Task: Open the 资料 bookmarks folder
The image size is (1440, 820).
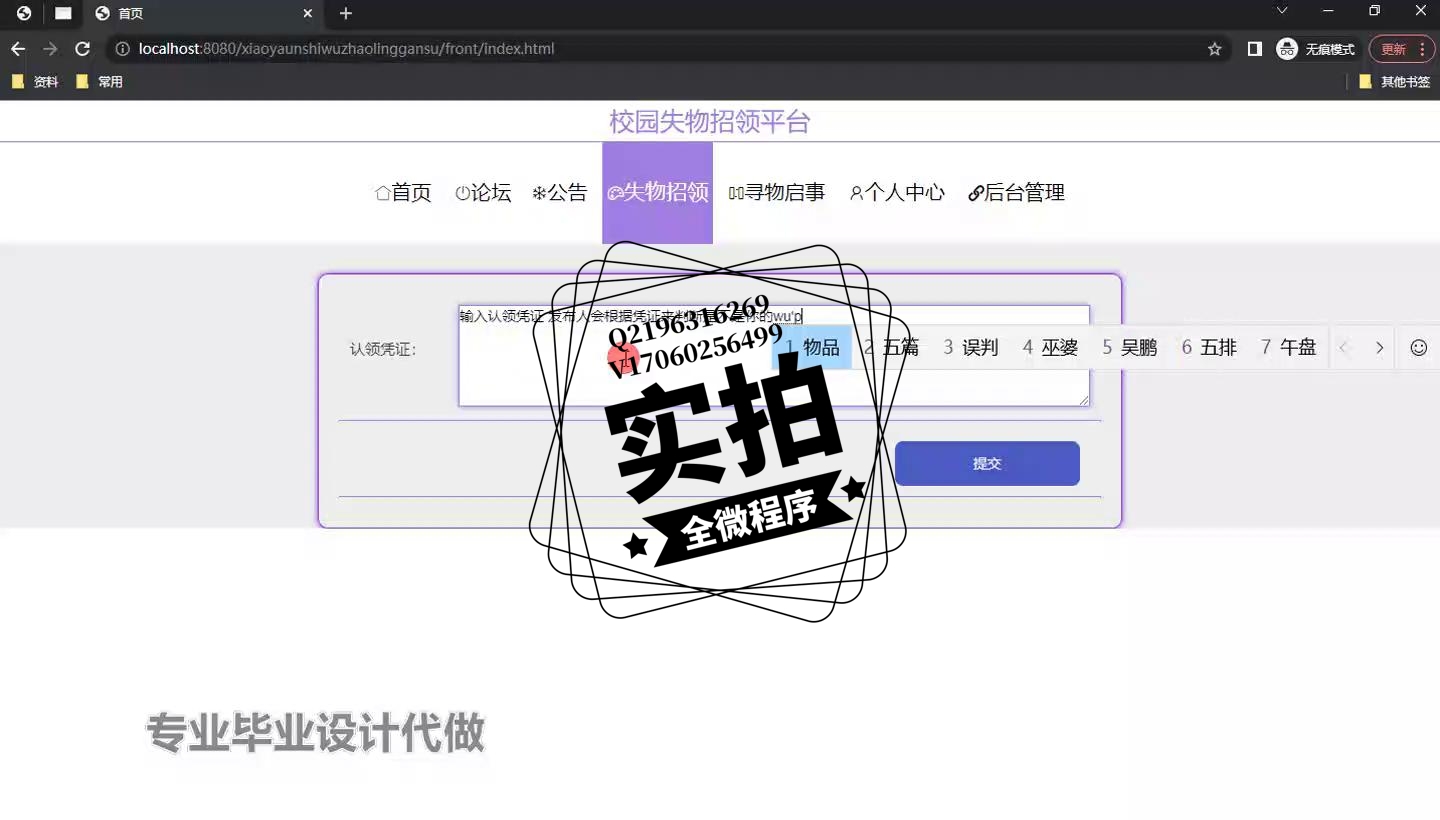Action: (x=35, y=82)
